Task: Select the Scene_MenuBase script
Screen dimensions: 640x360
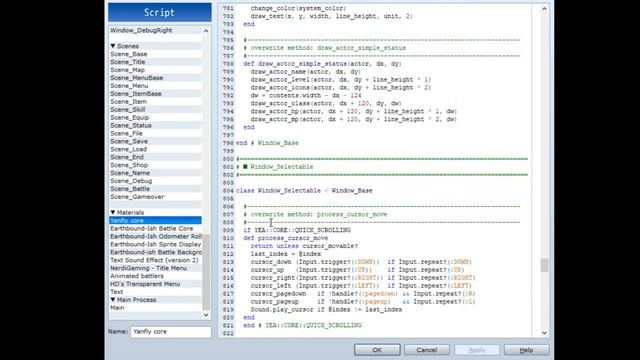Action: tap(156, 78)
